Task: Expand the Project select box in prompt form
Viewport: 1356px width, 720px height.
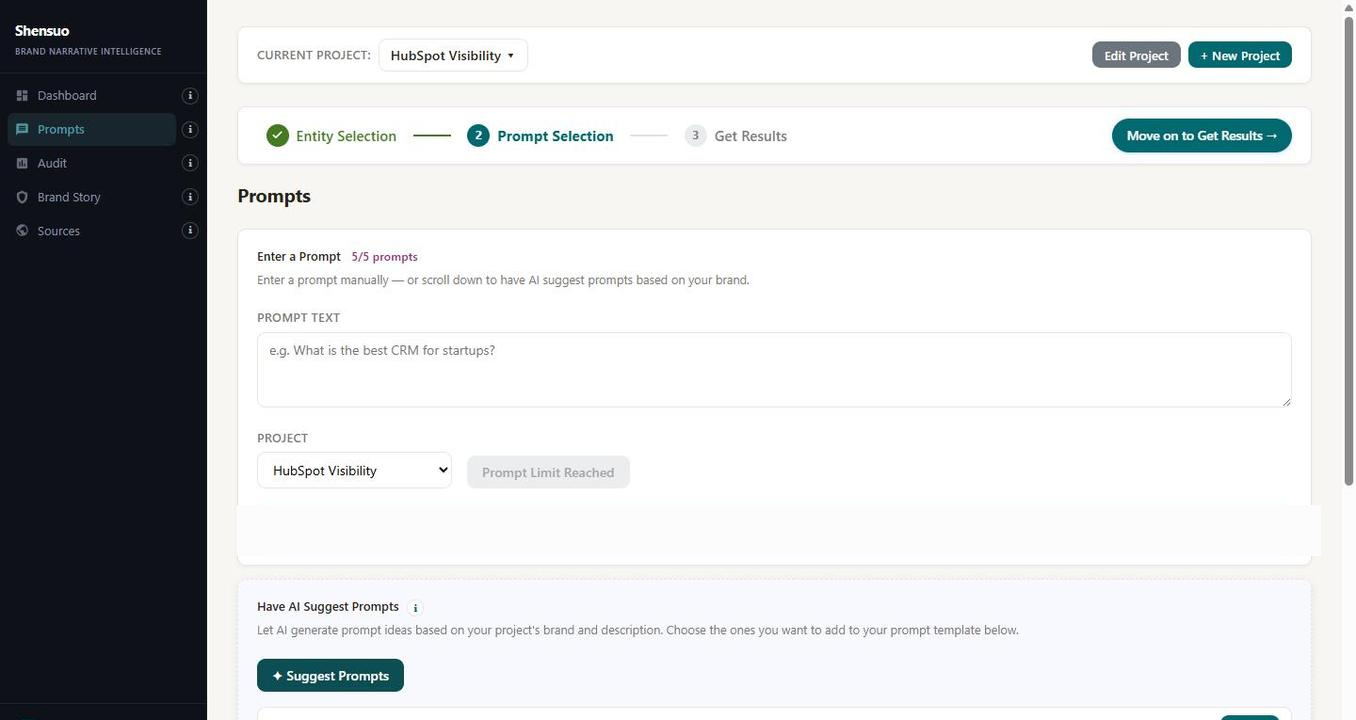Action: pos(354,471)
